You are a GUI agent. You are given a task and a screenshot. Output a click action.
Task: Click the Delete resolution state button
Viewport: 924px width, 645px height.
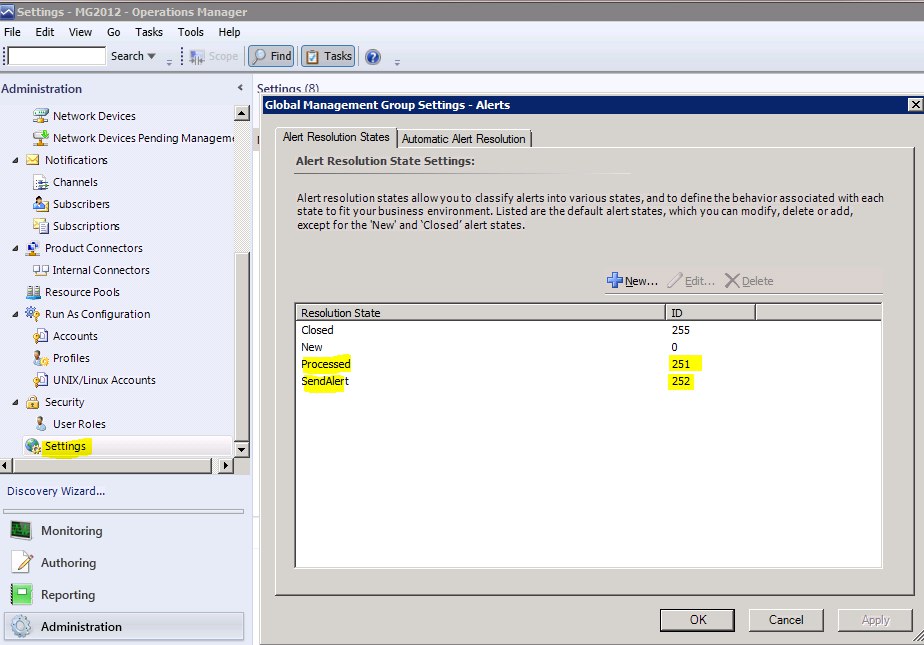pyautogui.click(x=749, y=281)
